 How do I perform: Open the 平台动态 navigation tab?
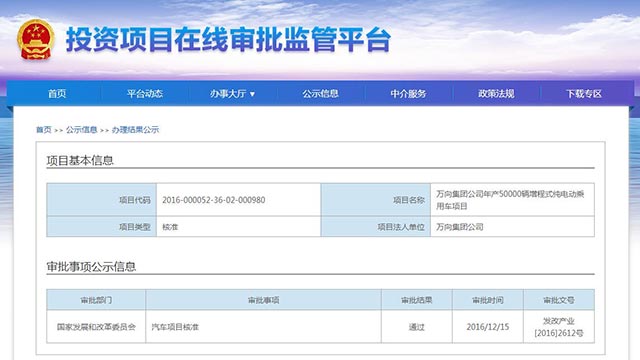144,93
